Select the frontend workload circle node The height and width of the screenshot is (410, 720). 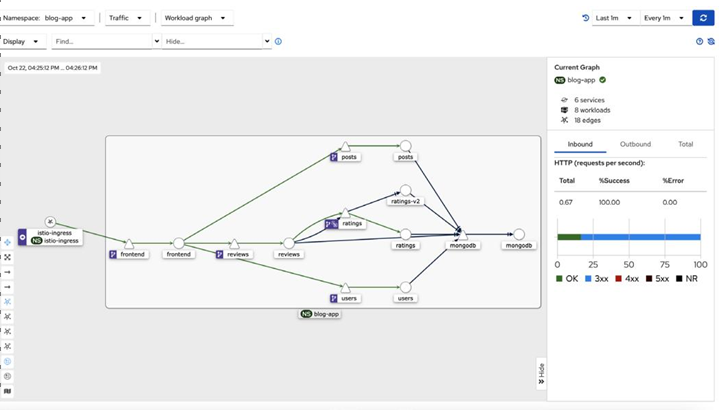click(x=179, y=243)
